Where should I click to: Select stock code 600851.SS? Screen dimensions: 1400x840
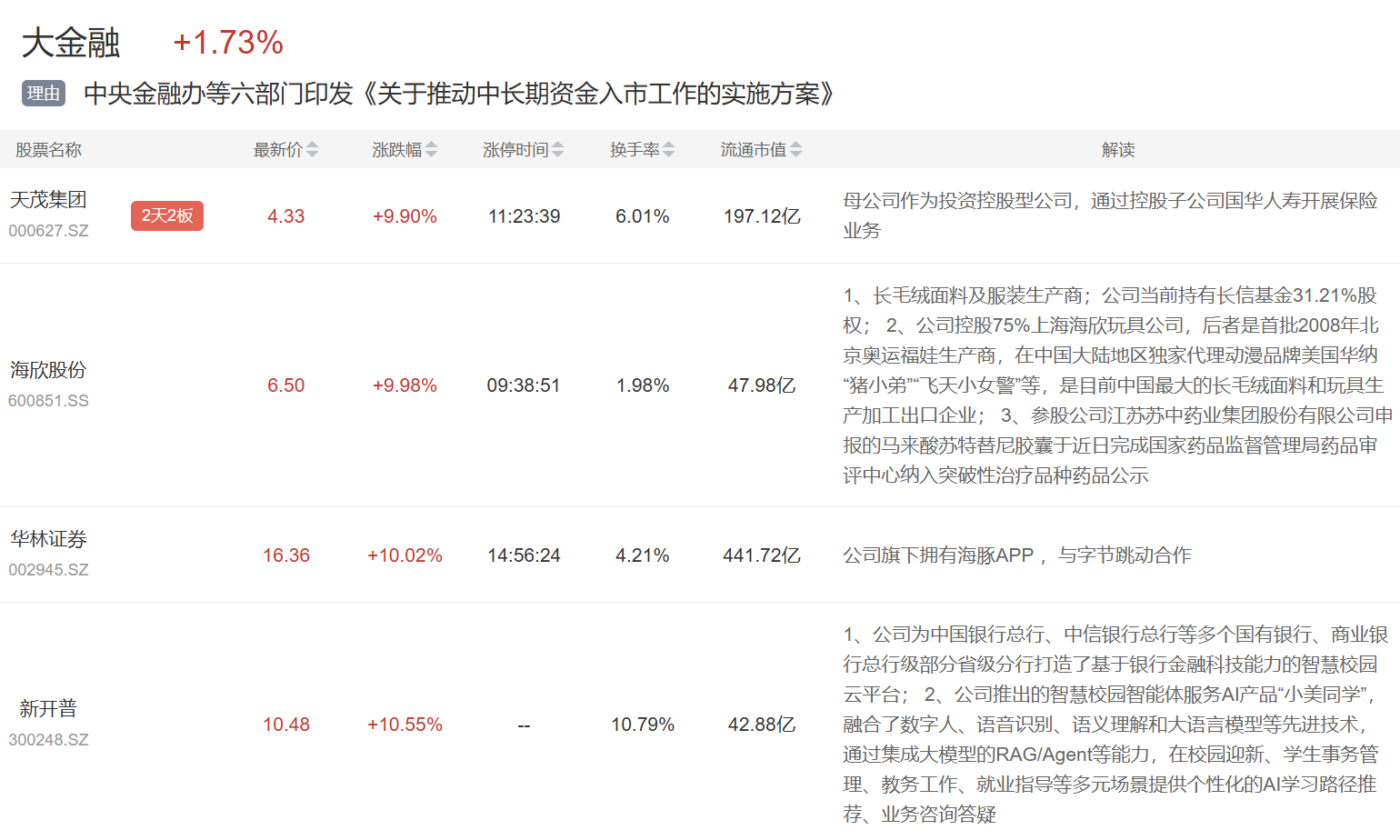pos(49,401)
